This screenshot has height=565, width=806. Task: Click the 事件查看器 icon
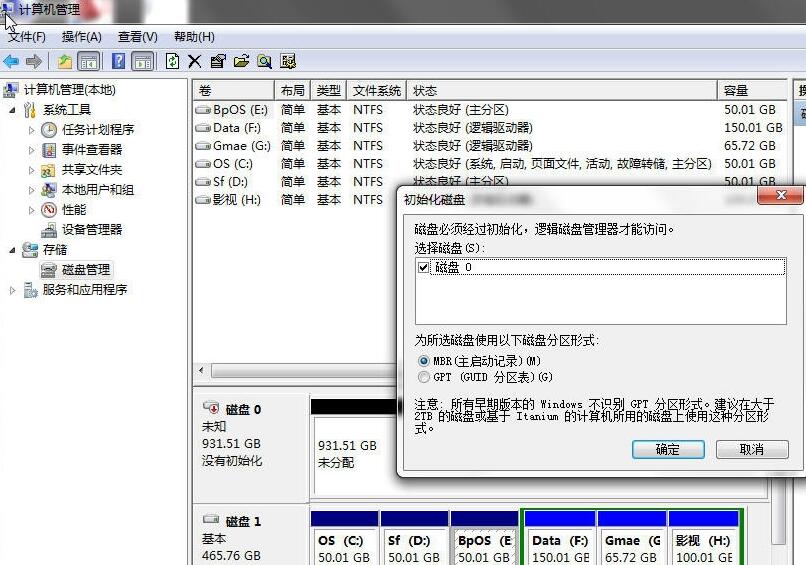coord(49,150)
